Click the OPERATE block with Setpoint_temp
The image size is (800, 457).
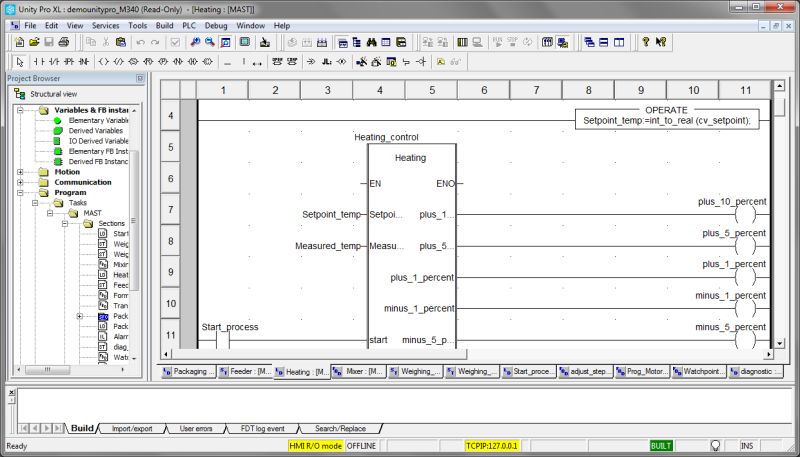667,118
